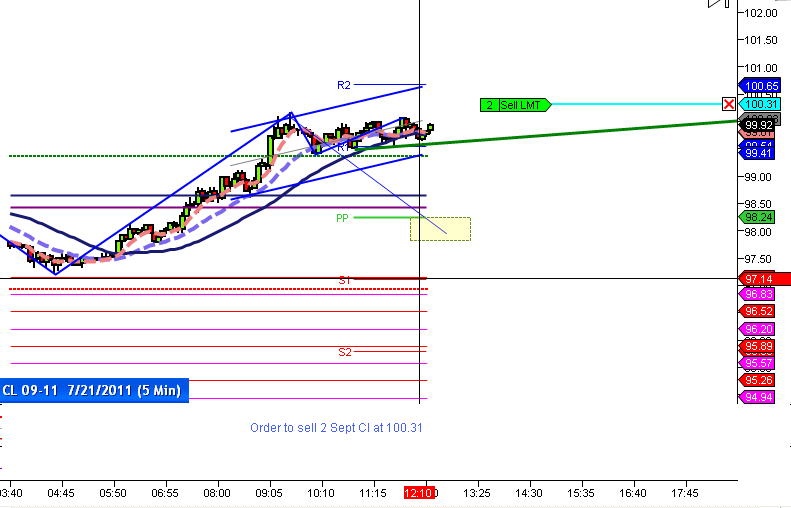791x508 pixels.
Task: Click the 14:30 time axis label
Action: [529, 493]
